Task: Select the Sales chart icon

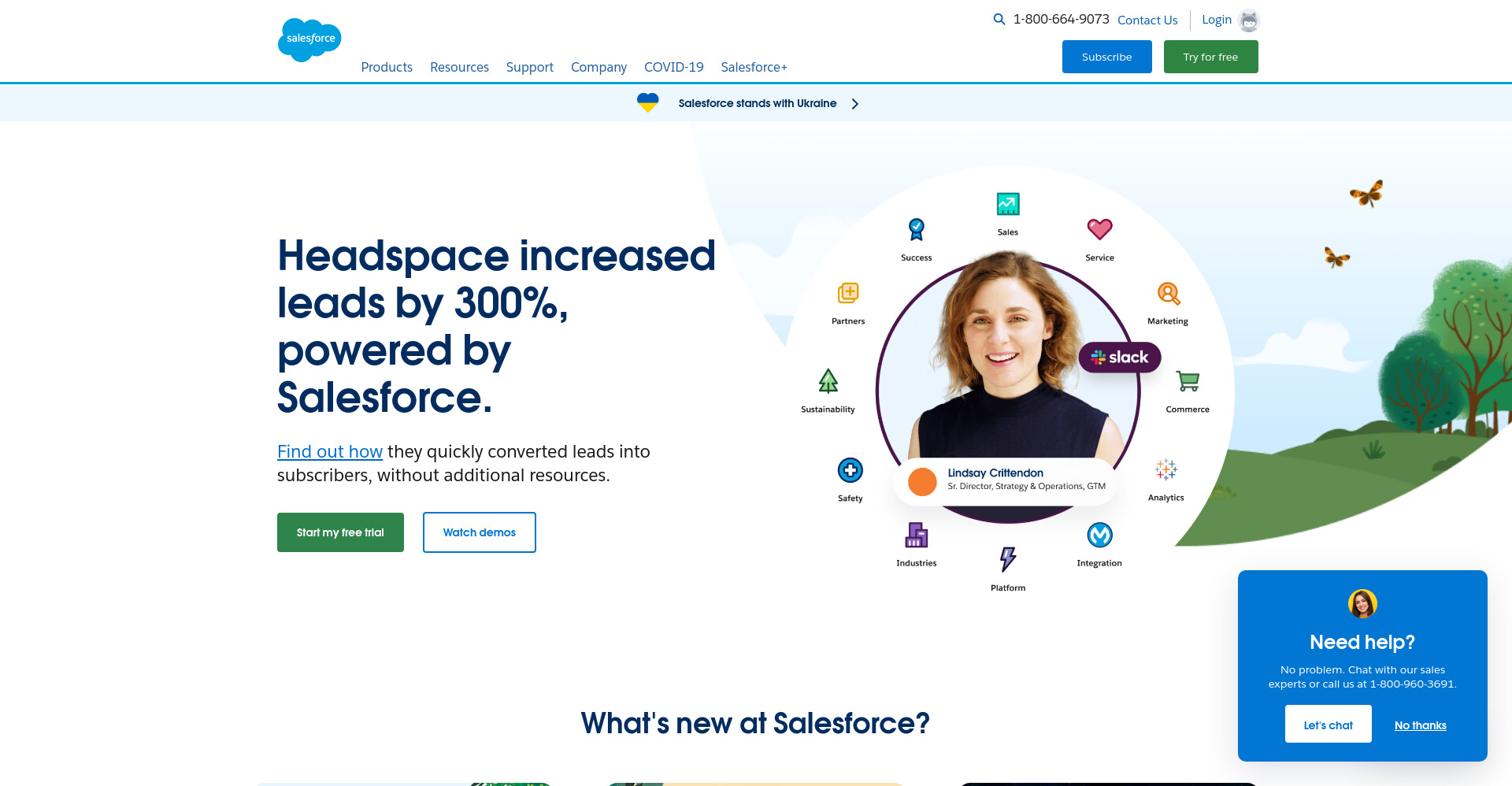Action: click(x=1008, y=204)
